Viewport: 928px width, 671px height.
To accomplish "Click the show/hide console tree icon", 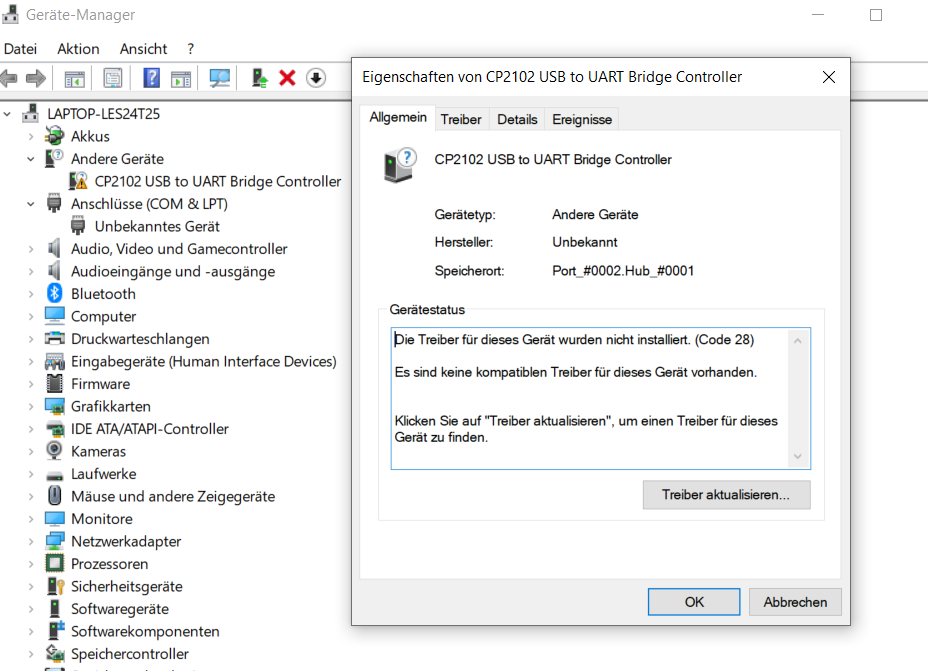I will pos(74,78).
